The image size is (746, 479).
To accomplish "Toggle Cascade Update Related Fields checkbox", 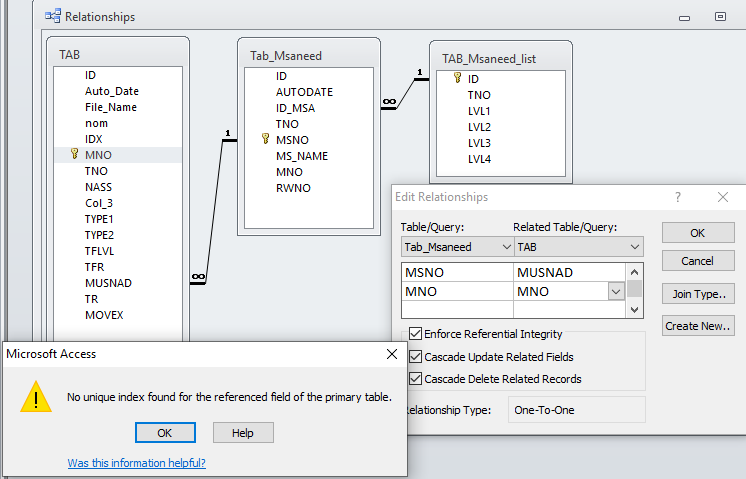I will click(x=415, y=356).
